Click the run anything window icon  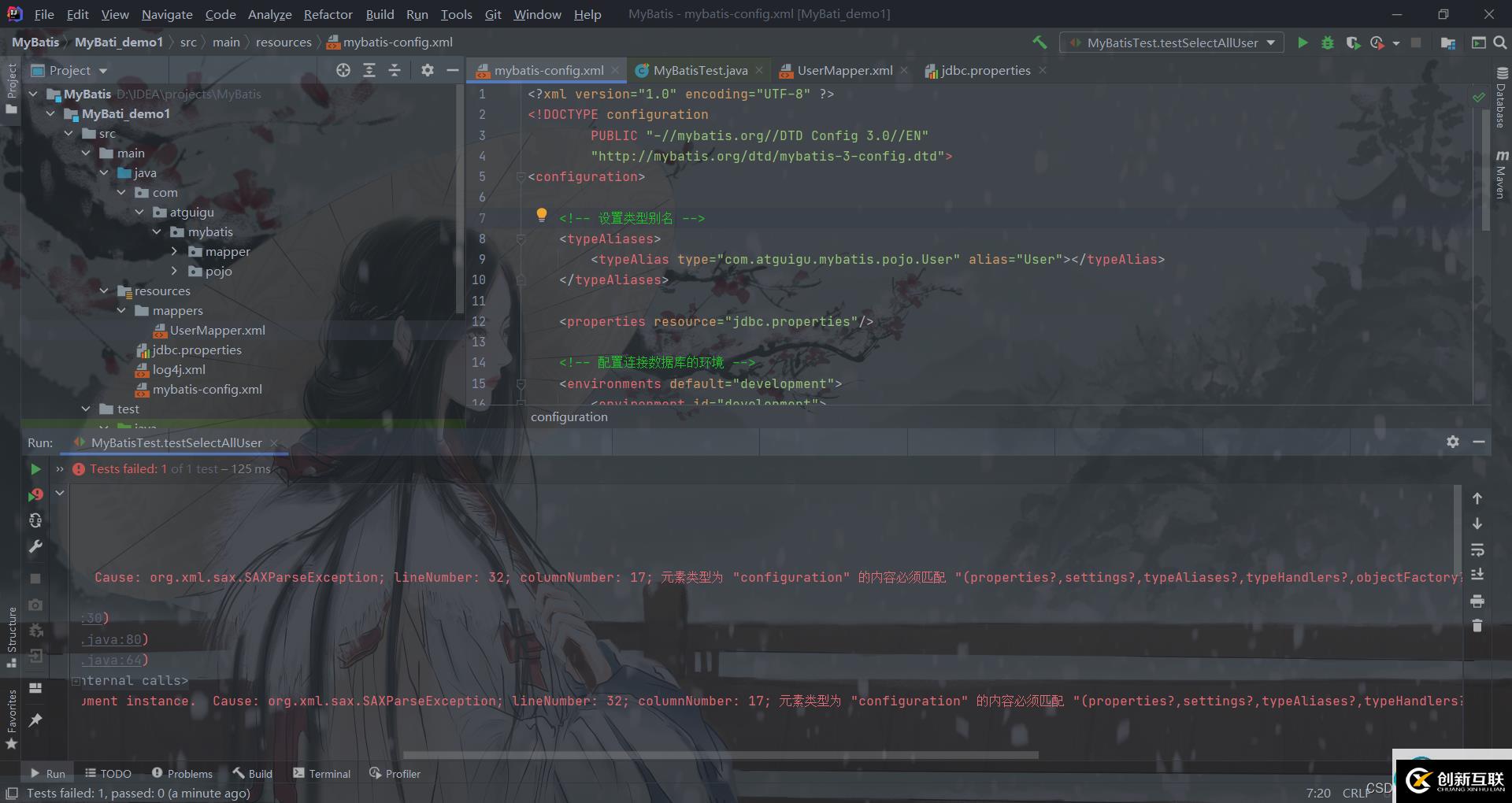point(1478,43)
